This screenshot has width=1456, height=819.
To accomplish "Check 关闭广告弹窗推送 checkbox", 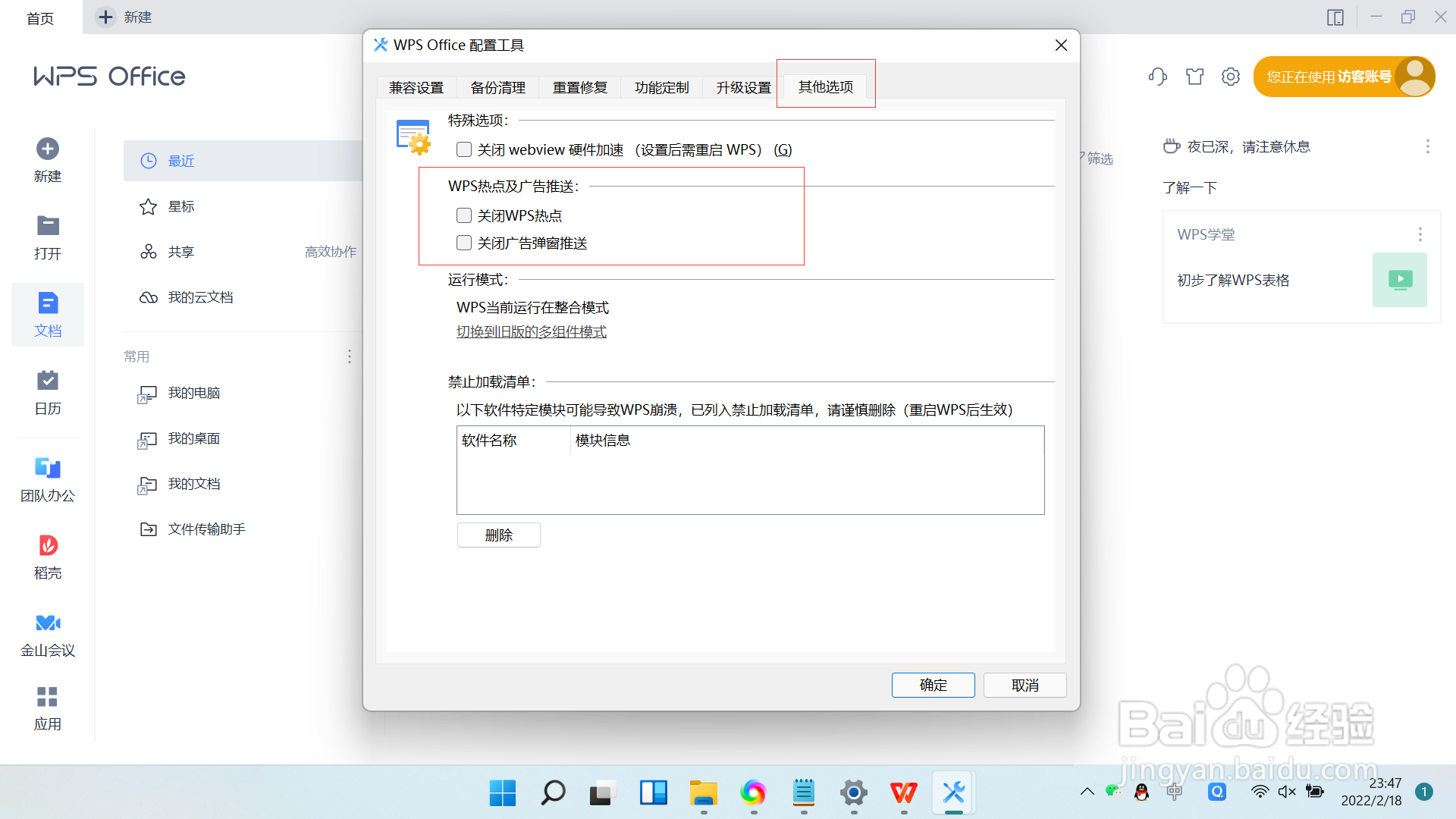I will 464,243.
